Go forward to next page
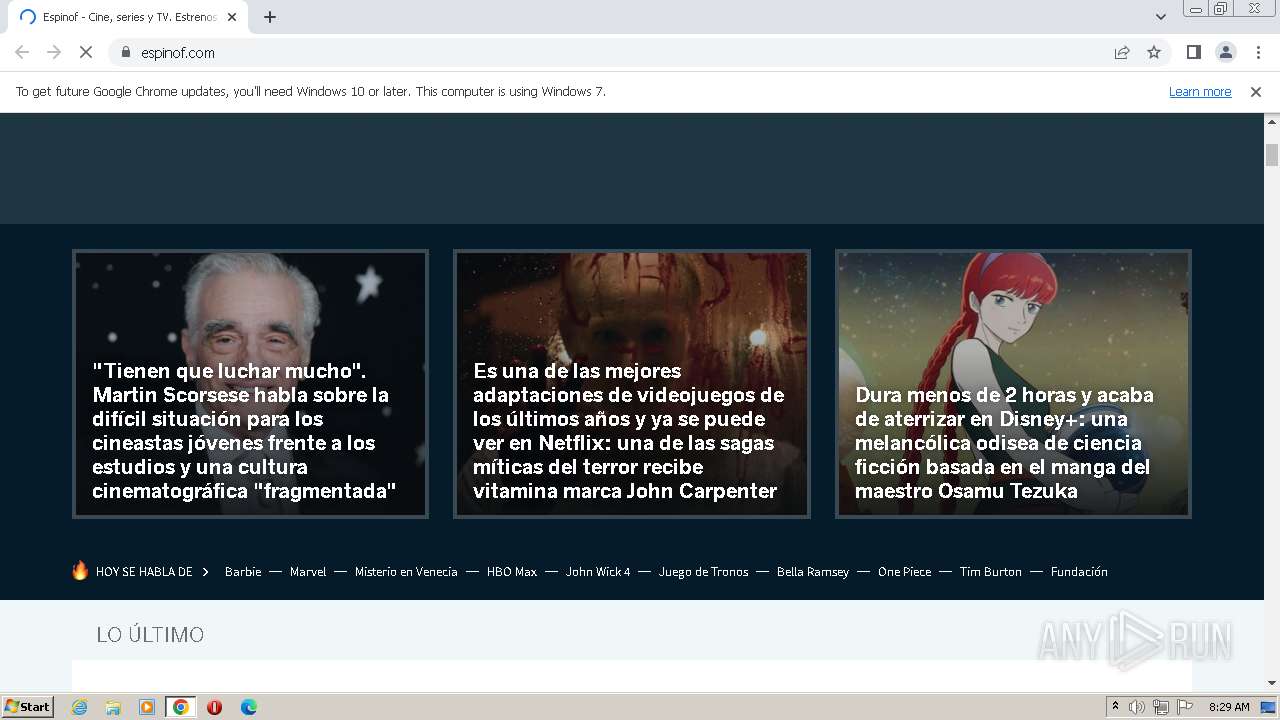The height and width of the screenshot is (720, 1280). 54,52
